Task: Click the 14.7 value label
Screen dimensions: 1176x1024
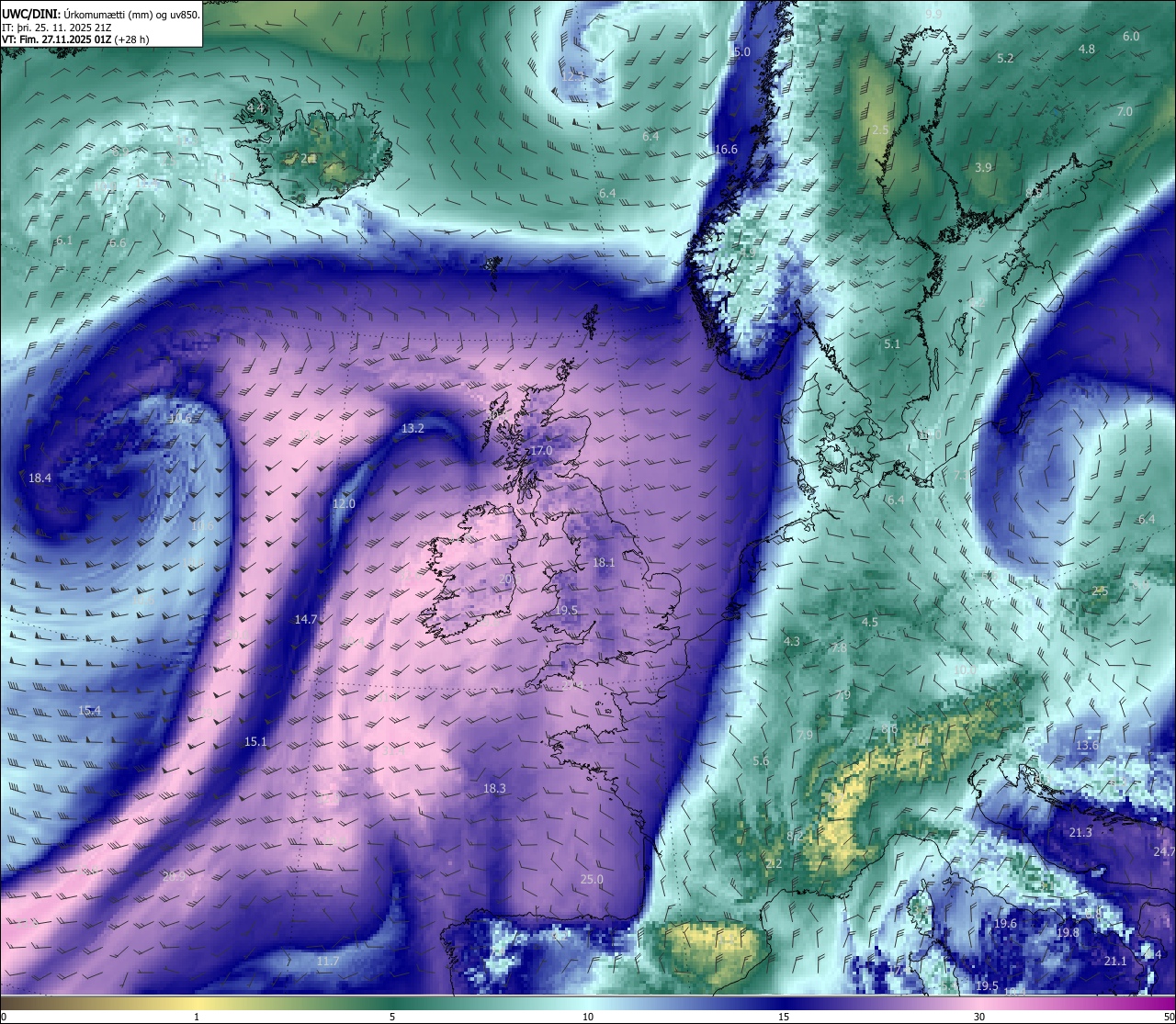Action: pyautogui.click(x=306, y=620)
